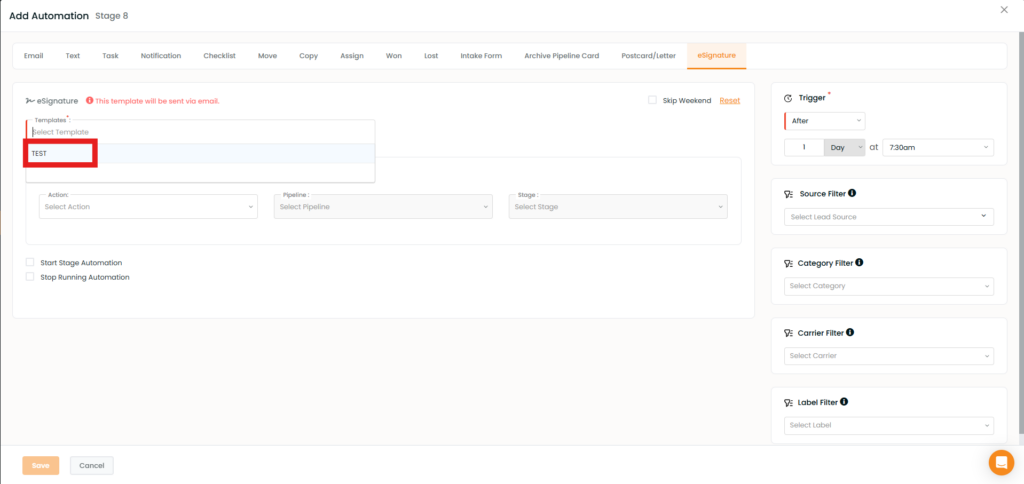Click the Cancel button

[91, 466]
